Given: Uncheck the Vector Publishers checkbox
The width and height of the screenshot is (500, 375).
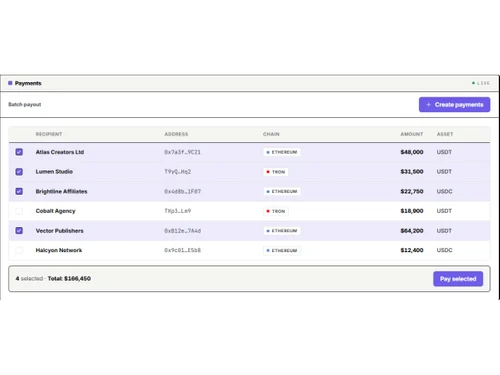Looking at the screenshot, I should tap(19, 231).
